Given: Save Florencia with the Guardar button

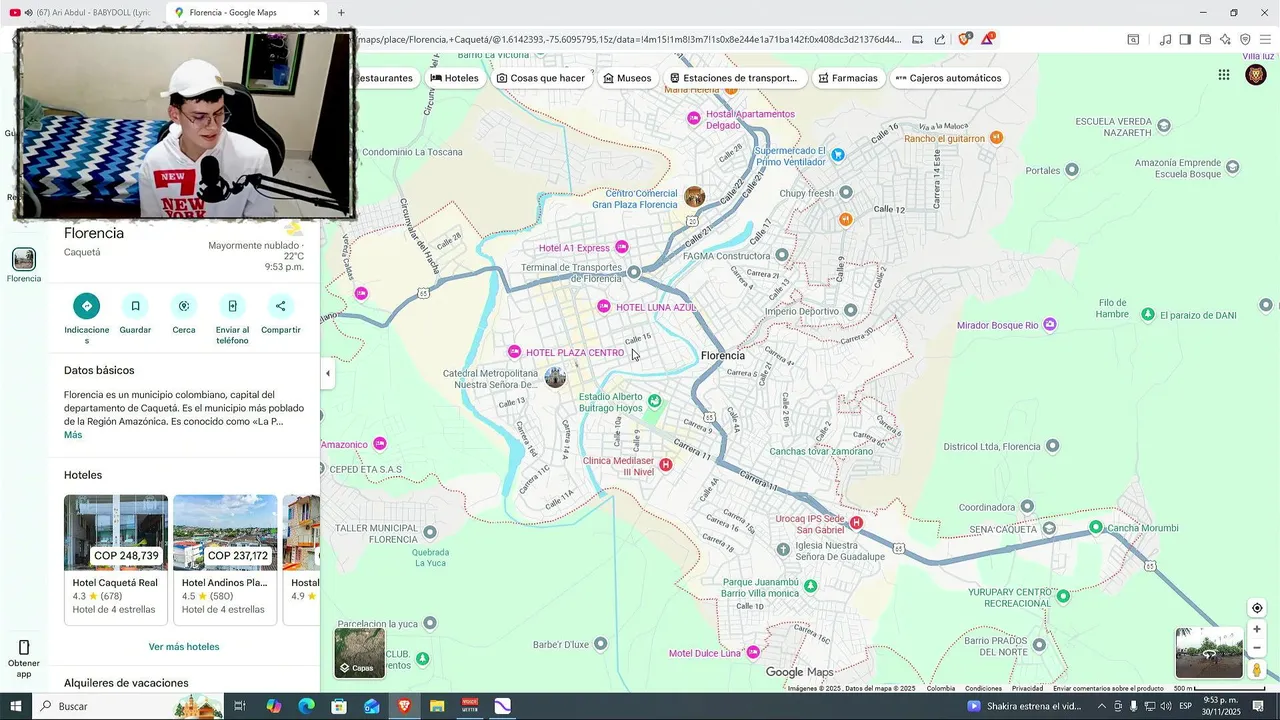Looking at the screenshot, I should [x=135, y=306].
